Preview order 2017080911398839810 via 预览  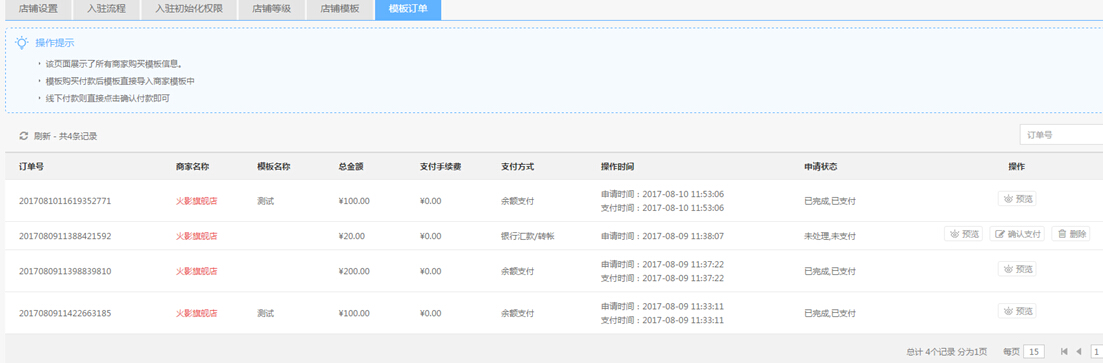(1016, 269)
